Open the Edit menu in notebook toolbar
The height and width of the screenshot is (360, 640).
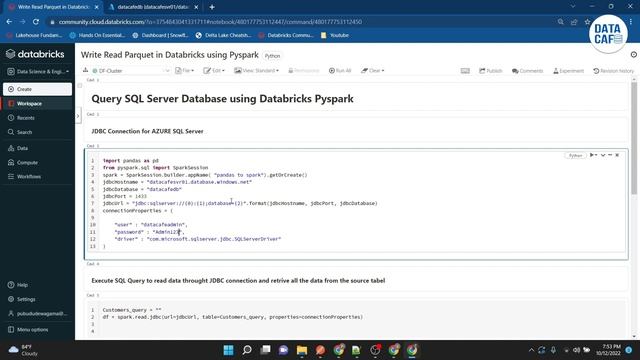[x=214, y=71]
